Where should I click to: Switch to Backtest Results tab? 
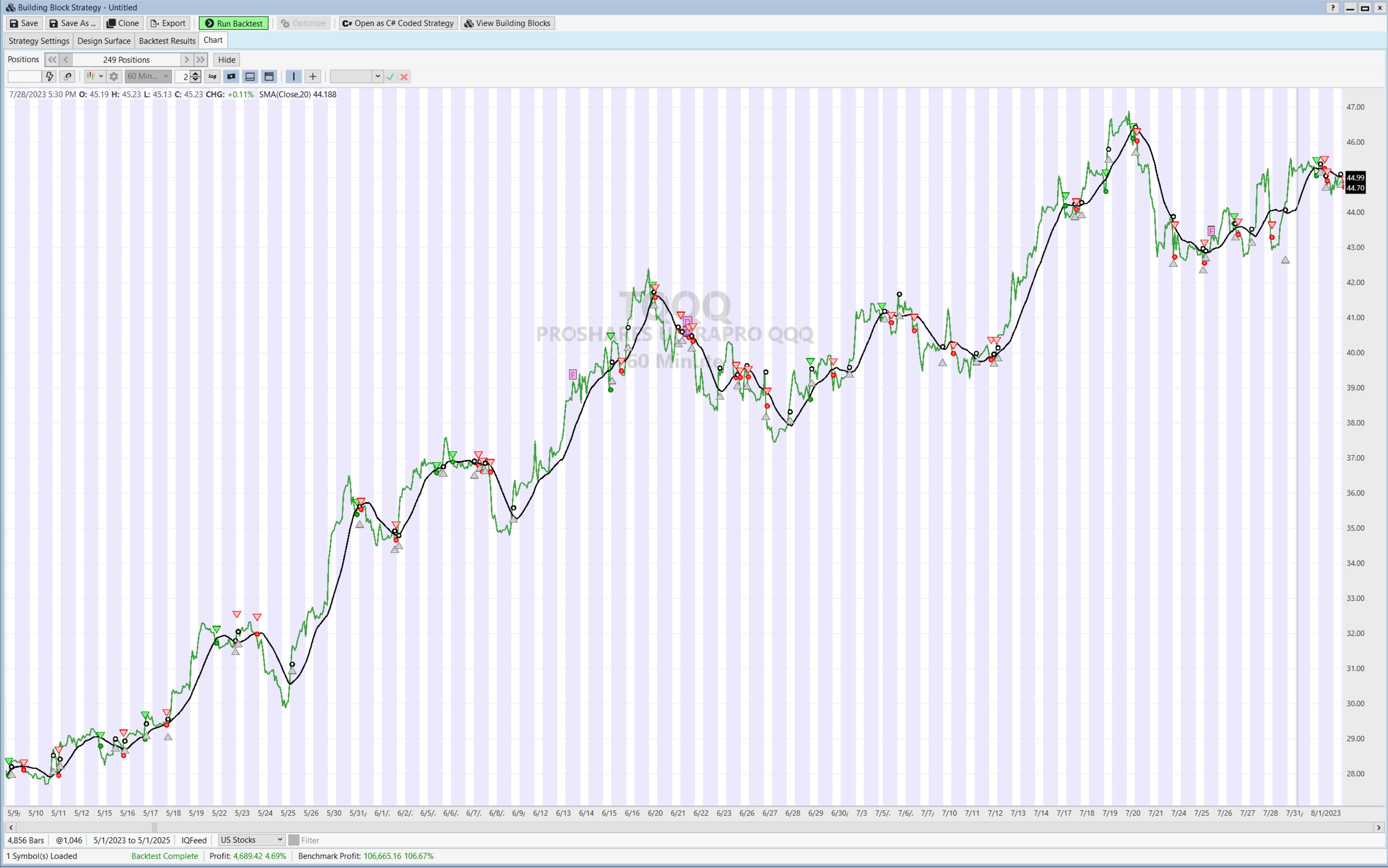click(167, 41)
